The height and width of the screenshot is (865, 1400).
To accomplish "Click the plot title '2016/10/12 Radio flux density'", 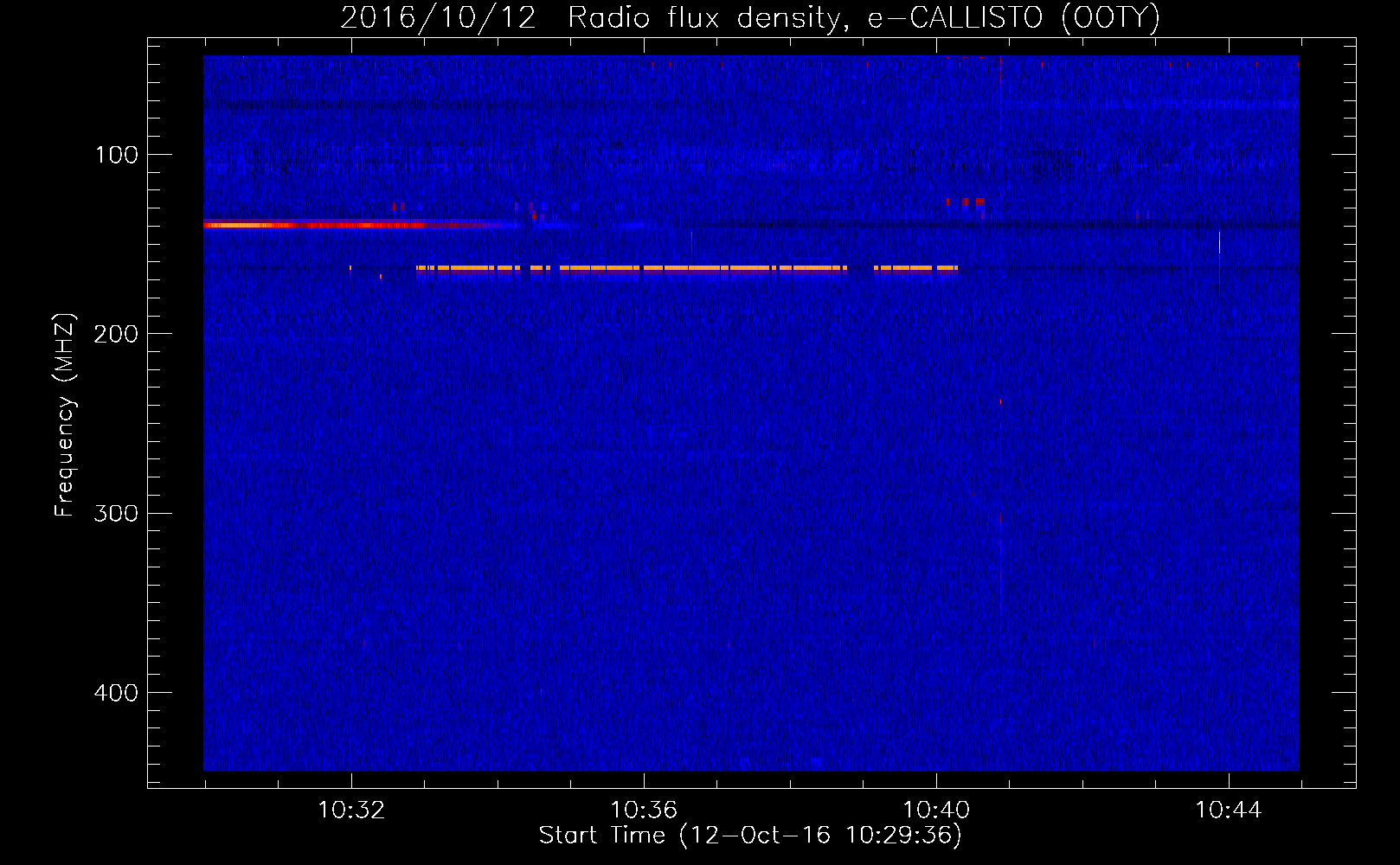I will 749,17.
